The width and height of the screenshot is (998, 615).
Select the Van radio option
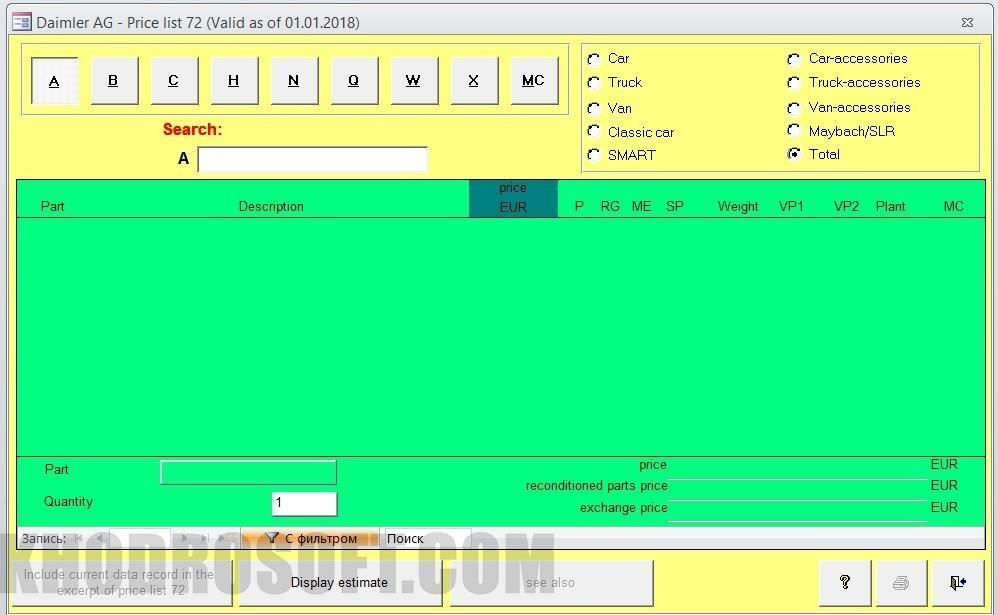click(594, 108)
